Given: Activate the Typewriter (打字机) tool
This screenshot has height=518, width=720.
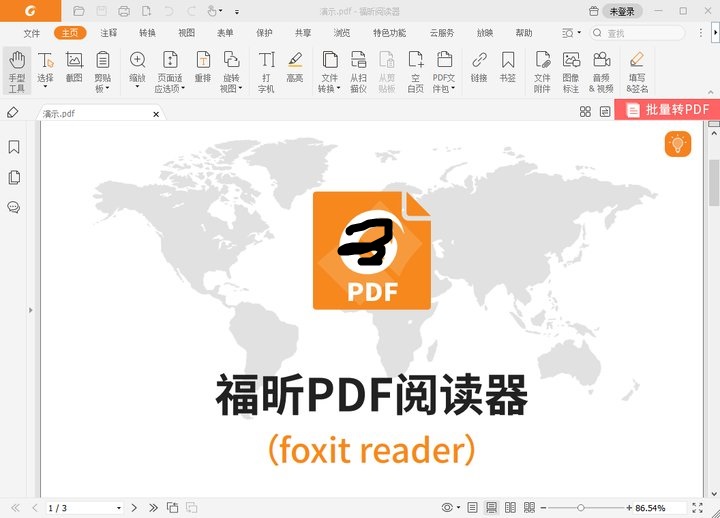Looking at the screenshot, I should 266,72.
